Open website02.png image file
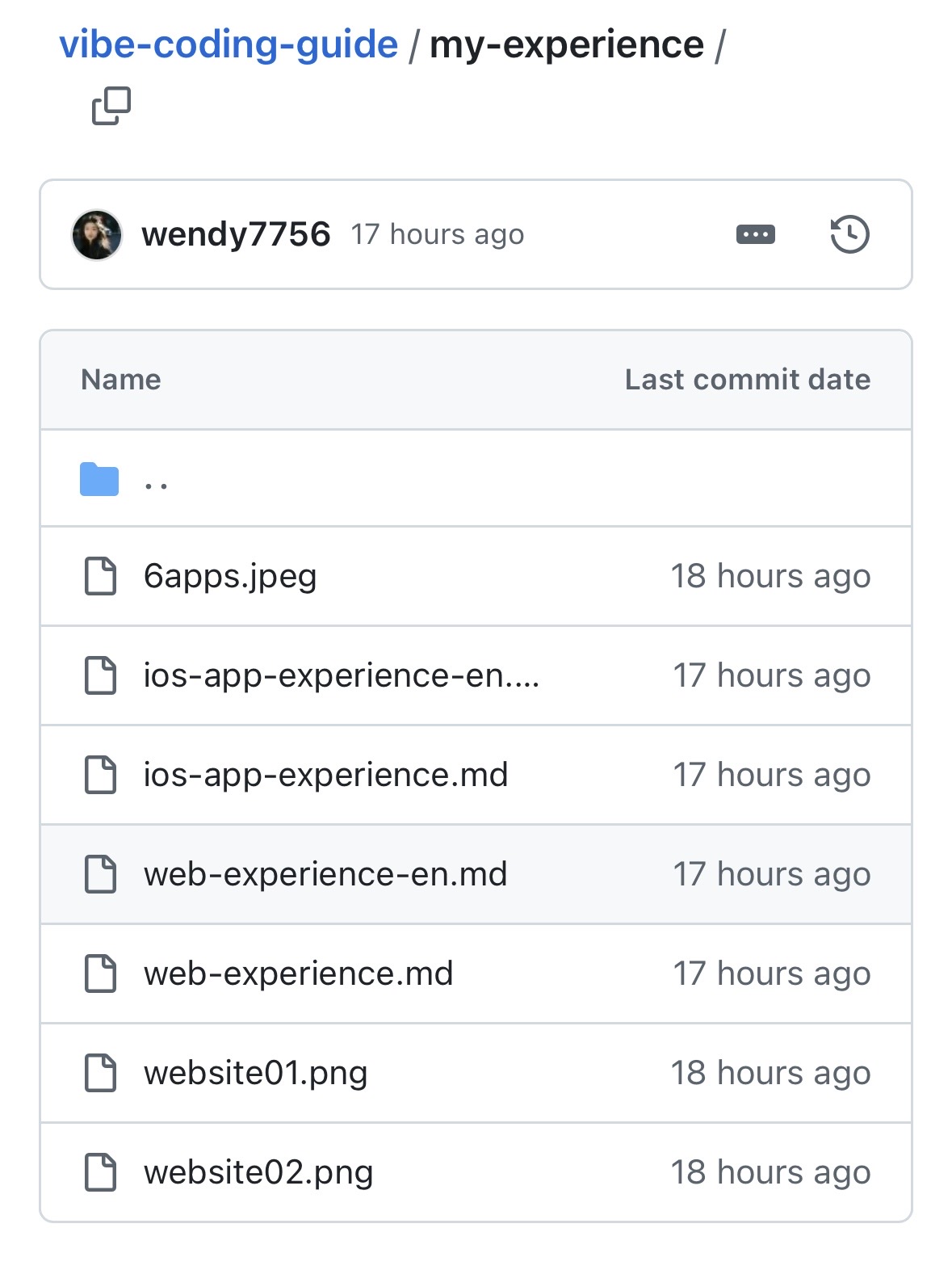This screenshot has width=952, height=1270. 258,1173
